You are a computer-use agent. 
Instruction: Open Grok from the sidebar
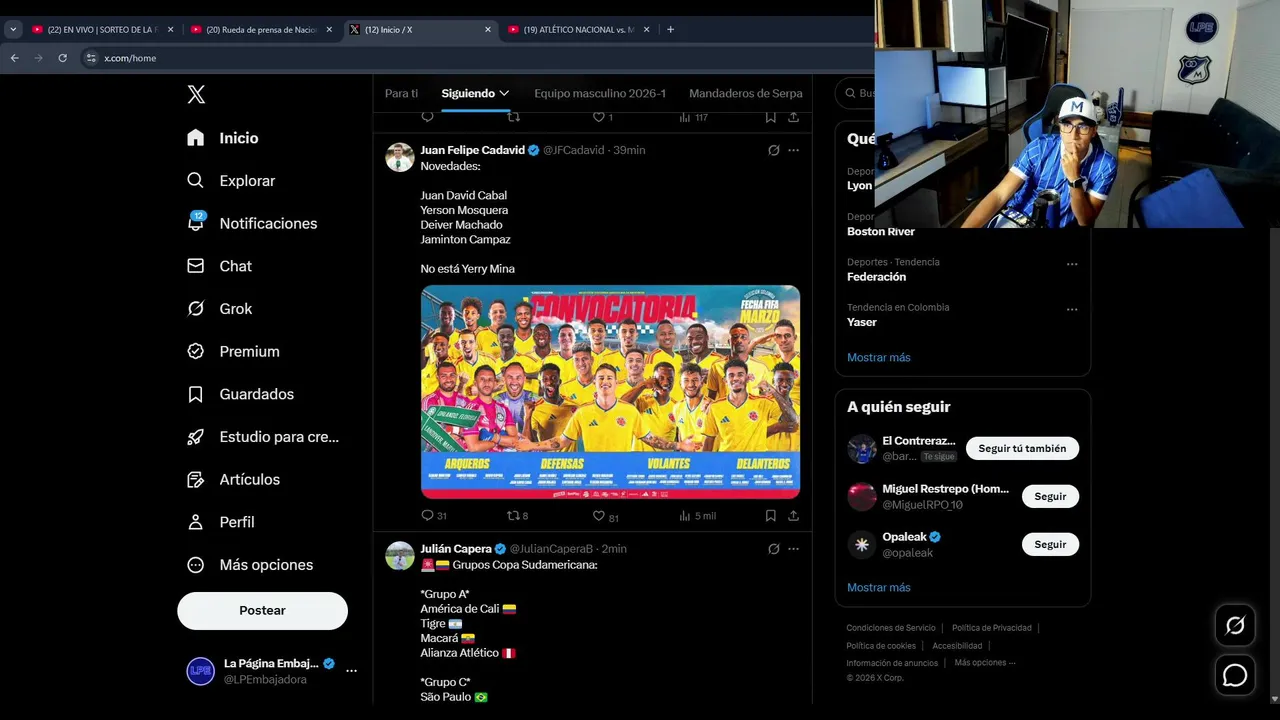[220, 309]
